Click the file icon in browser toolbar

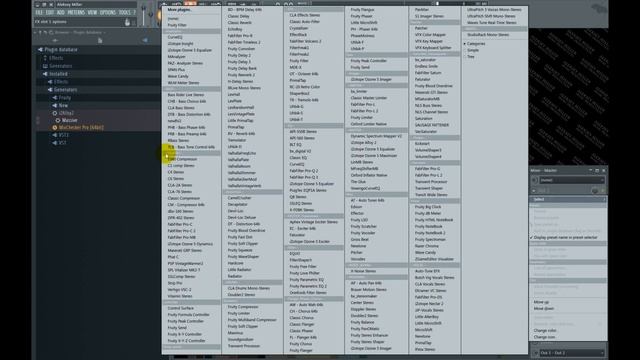100,40
